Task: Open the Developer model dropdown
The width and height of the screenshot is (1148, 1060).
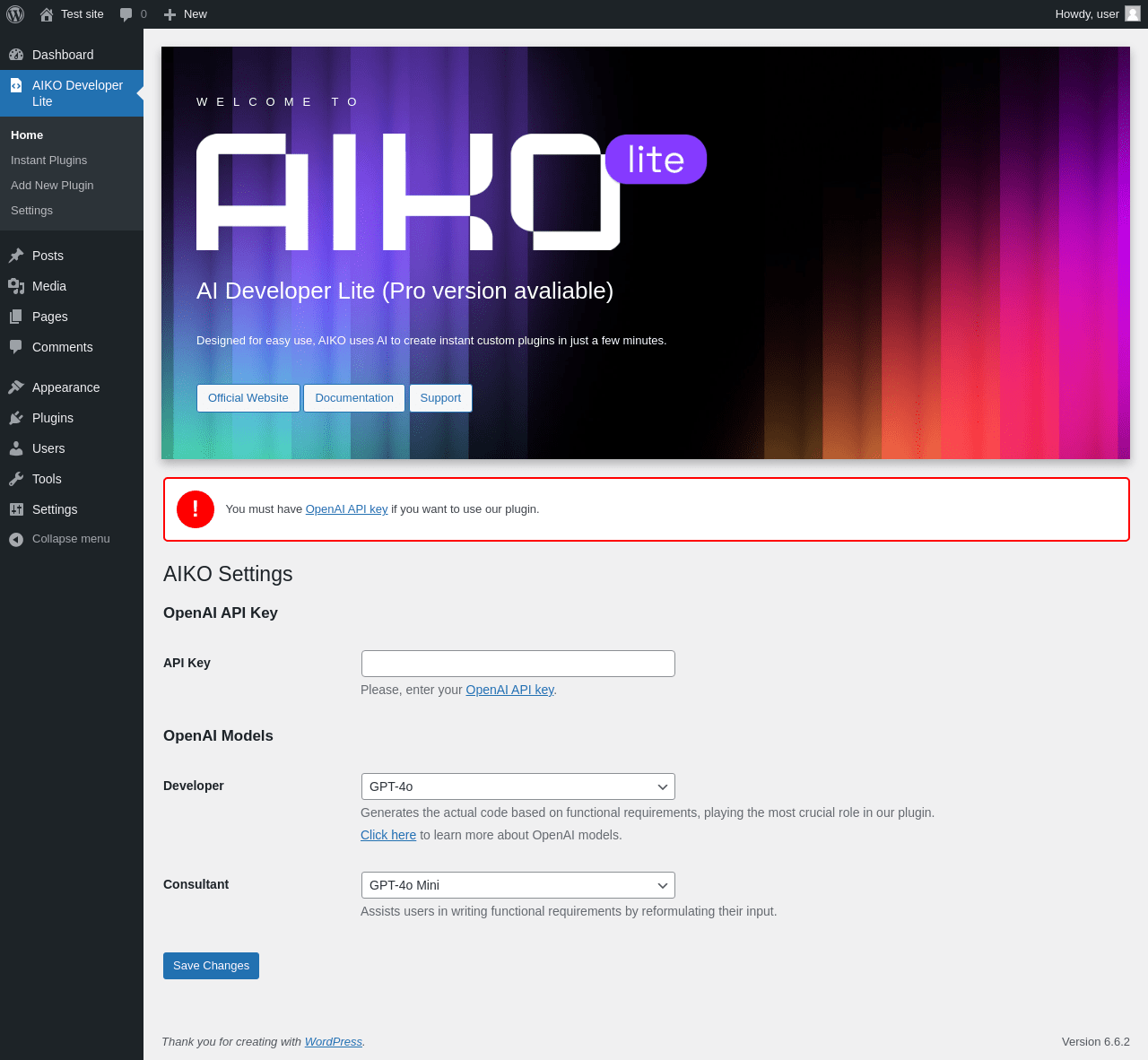Action: (x=517, y=786)
